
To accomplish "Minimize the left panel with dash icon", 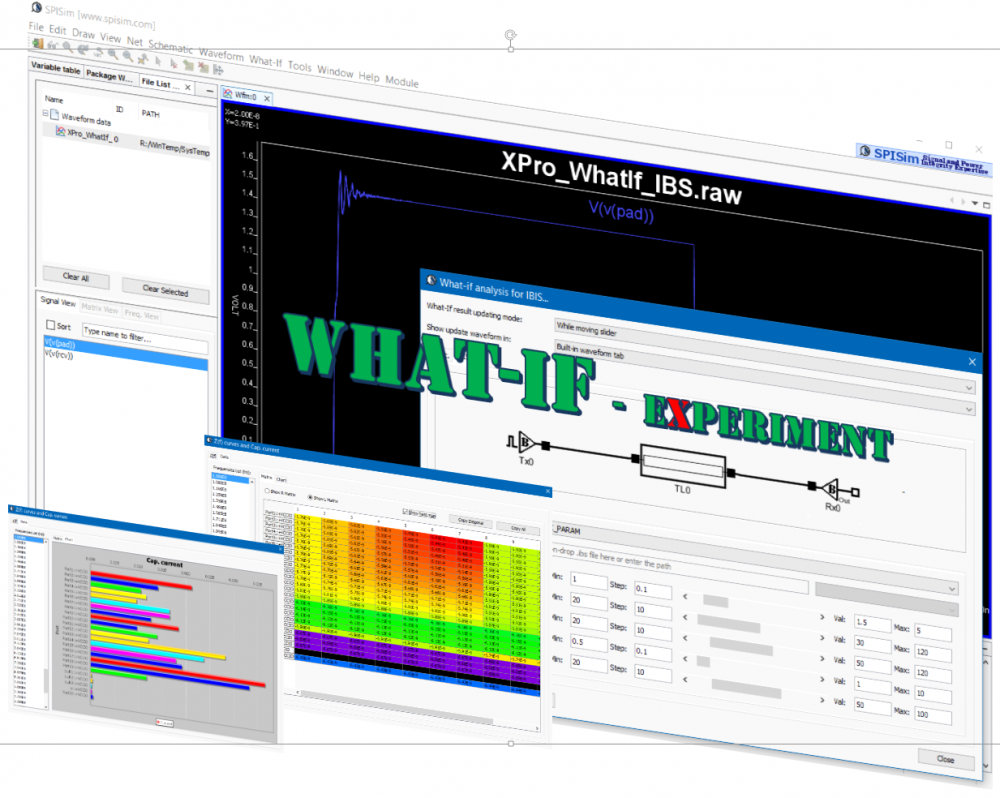I will (x=211, y=90).
